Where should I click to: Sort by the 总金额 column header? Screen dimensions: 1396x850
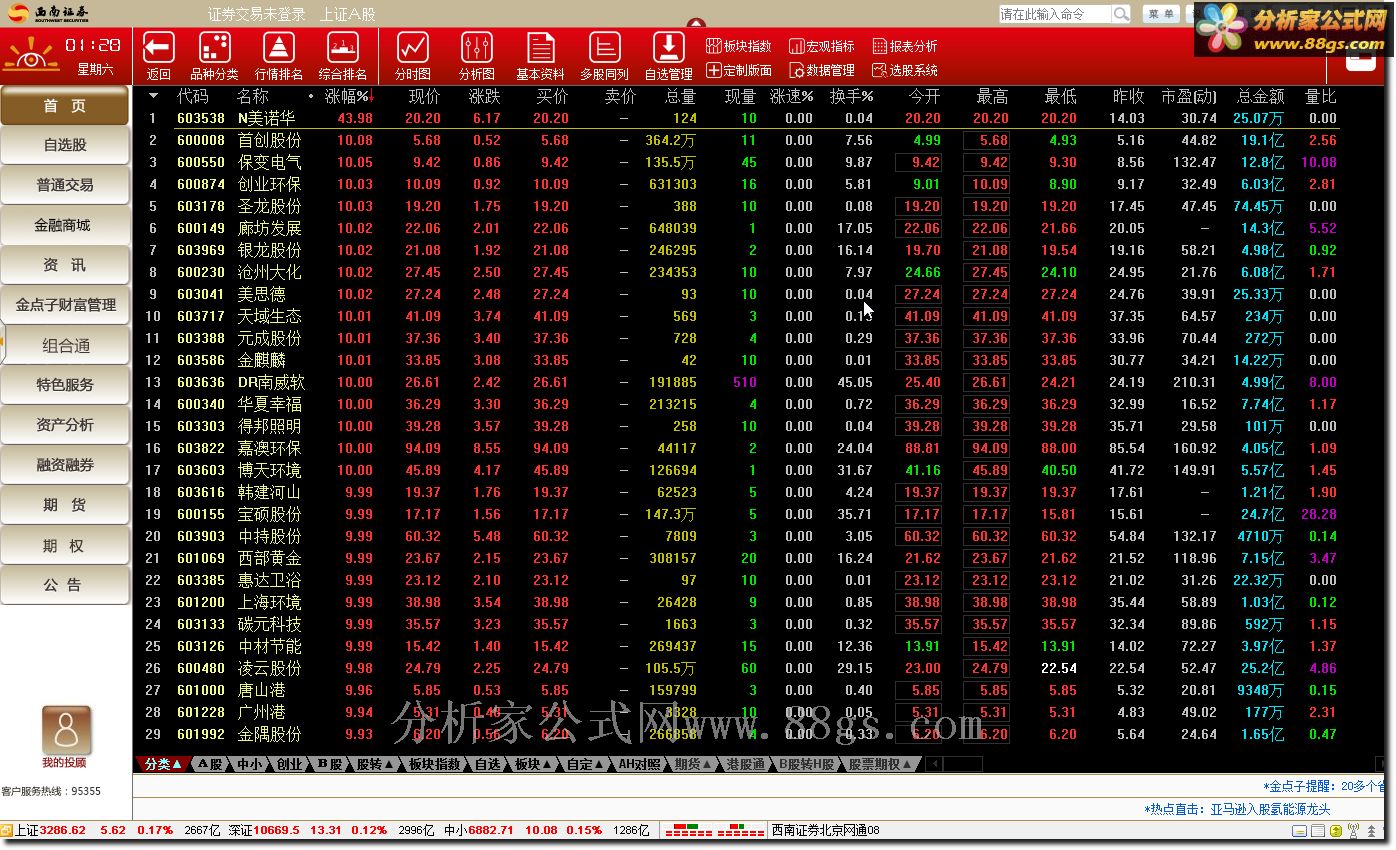click(1260, 97)
